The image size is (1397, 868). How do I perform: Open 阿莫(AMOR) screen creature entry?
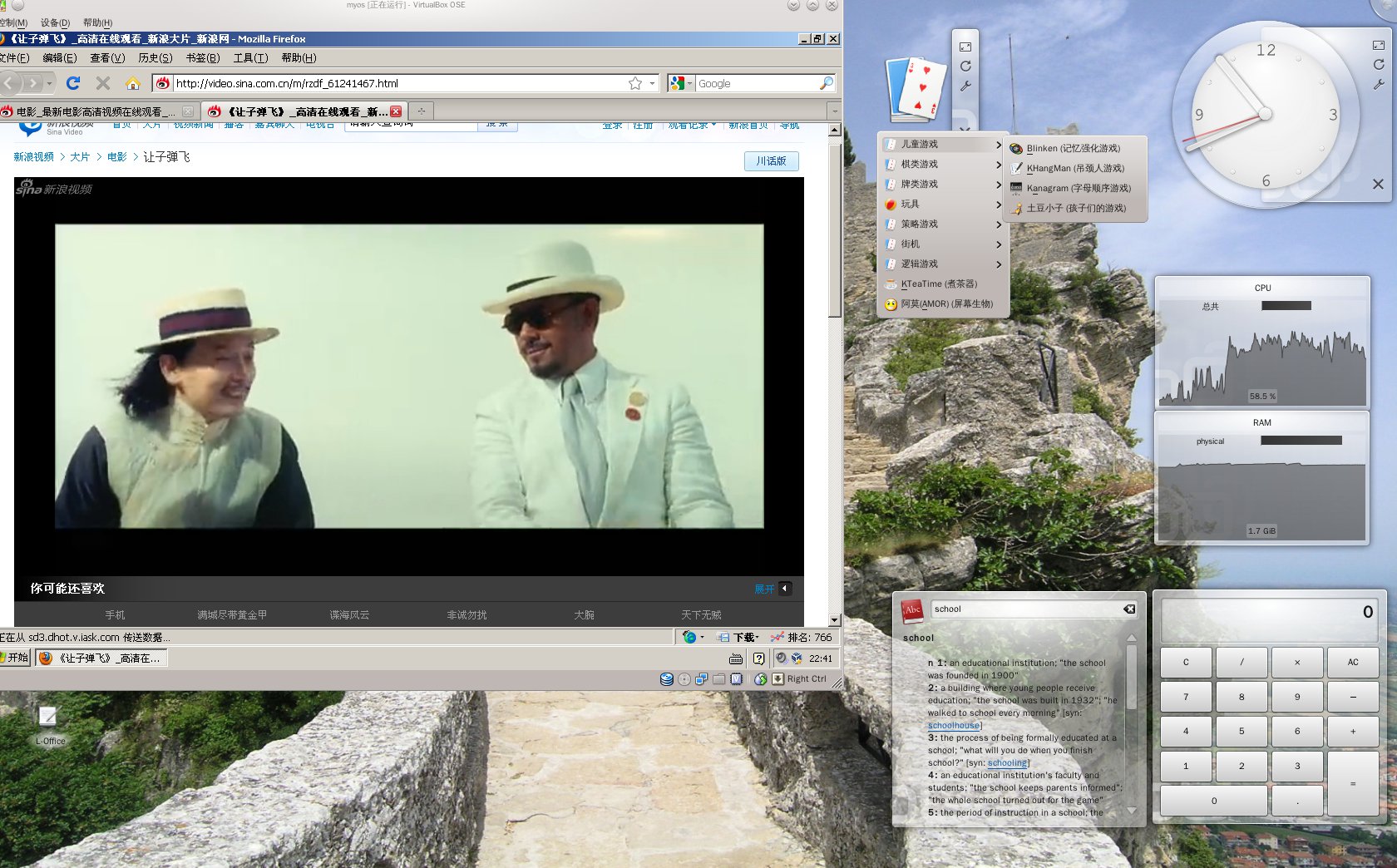(943, 303)
